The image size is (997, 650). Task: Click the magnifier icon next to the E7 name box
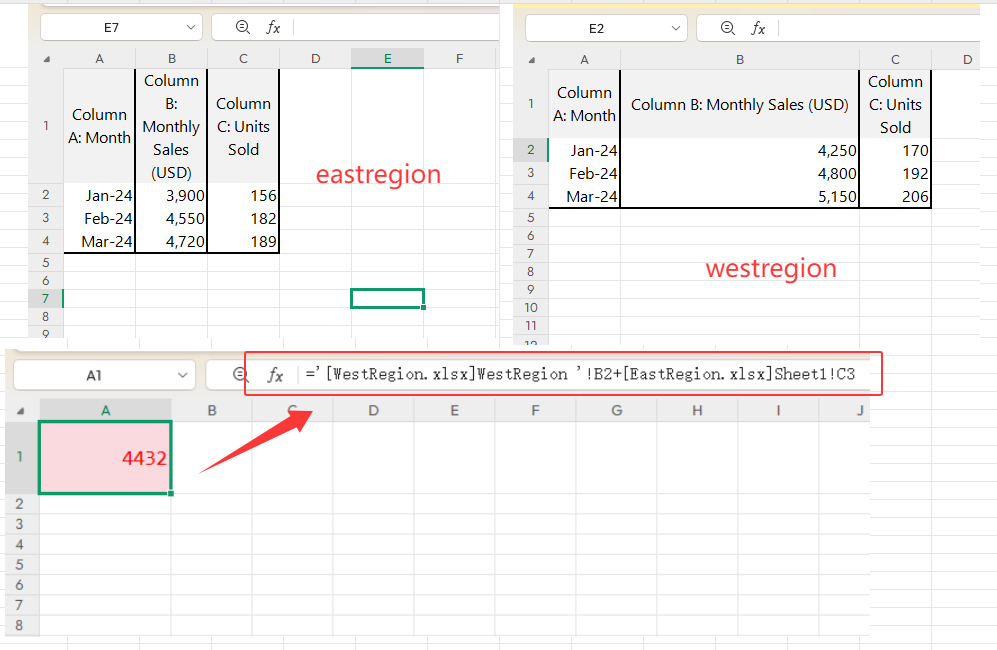[242, 28]
